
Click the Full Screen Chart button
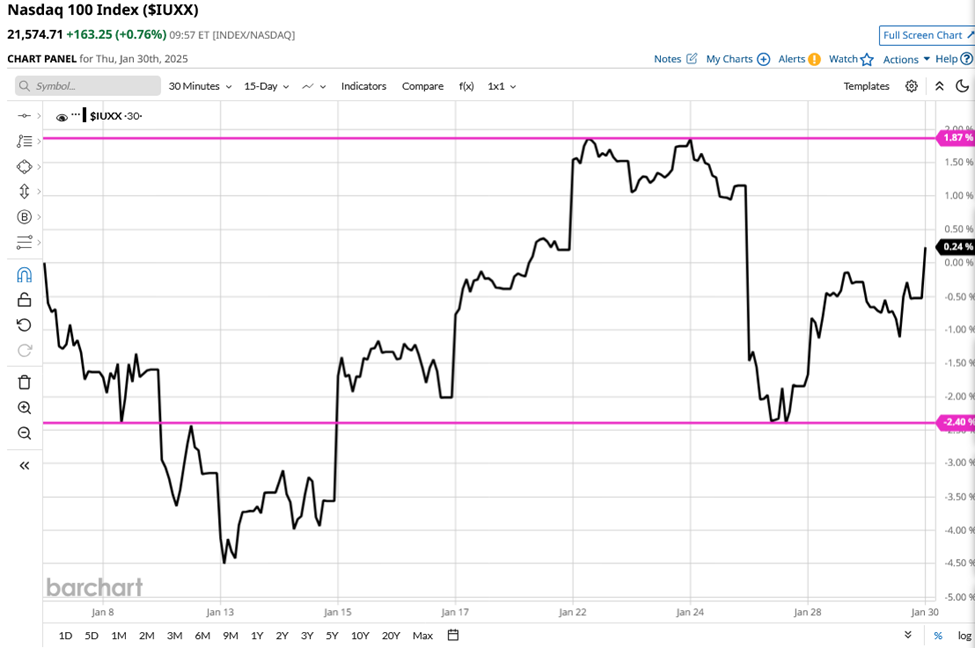925,35
